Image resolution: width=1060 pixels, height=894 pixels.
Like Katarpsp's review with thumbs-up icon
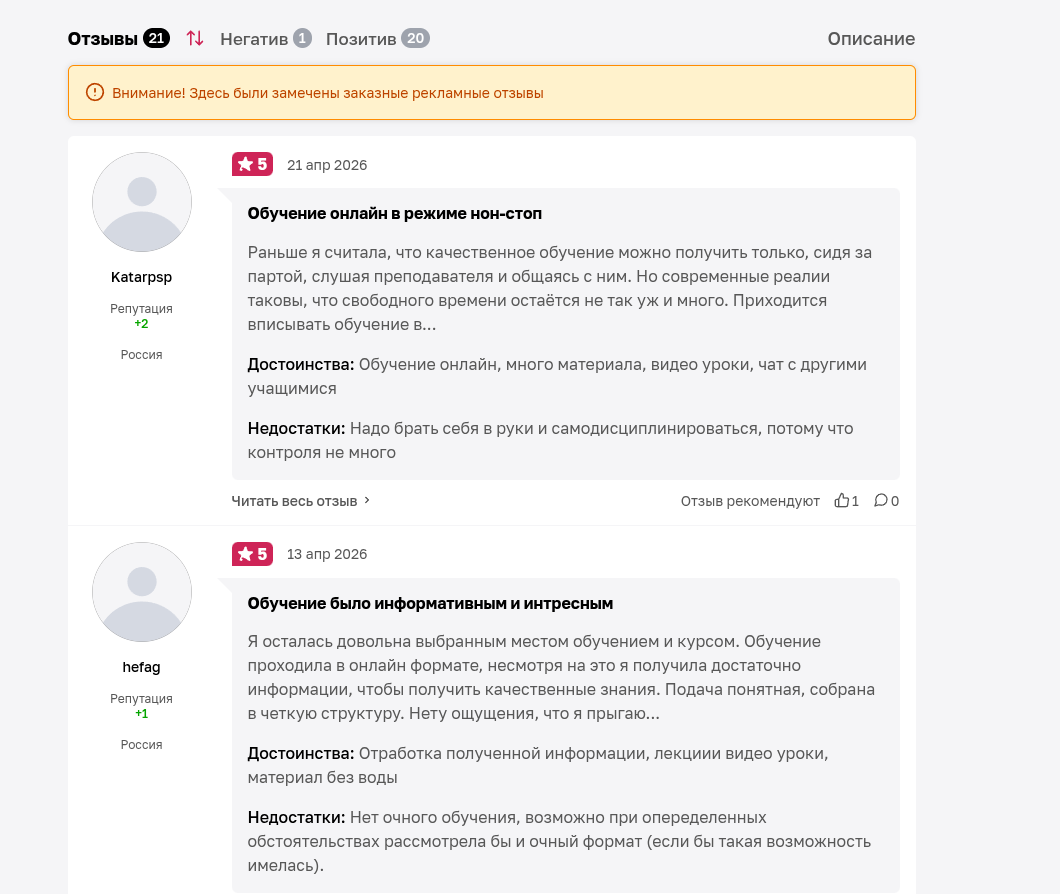coord(842,500)
